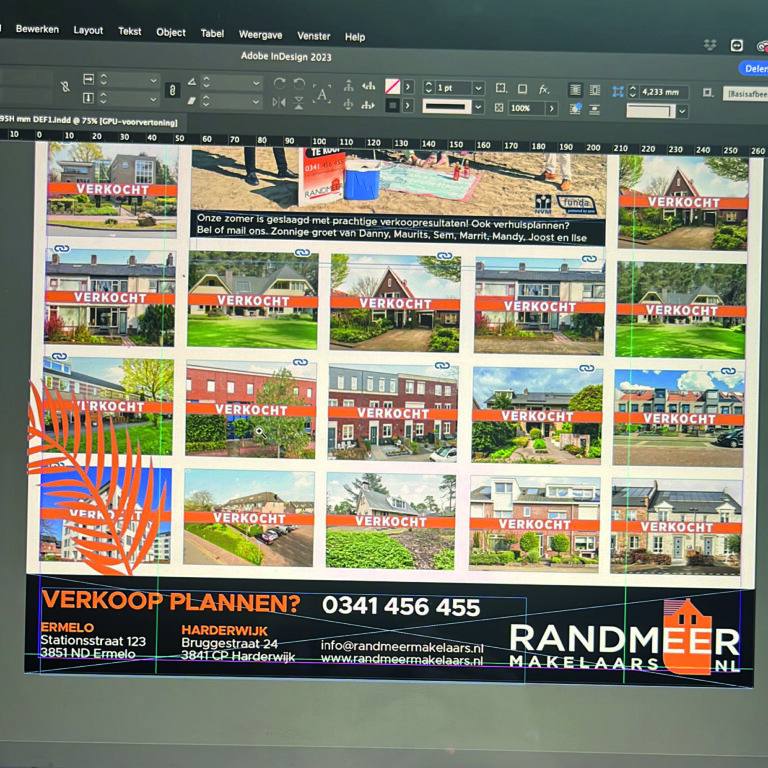Open the Object menu
This screenshot has width=768, height=768.
[171, 32]
